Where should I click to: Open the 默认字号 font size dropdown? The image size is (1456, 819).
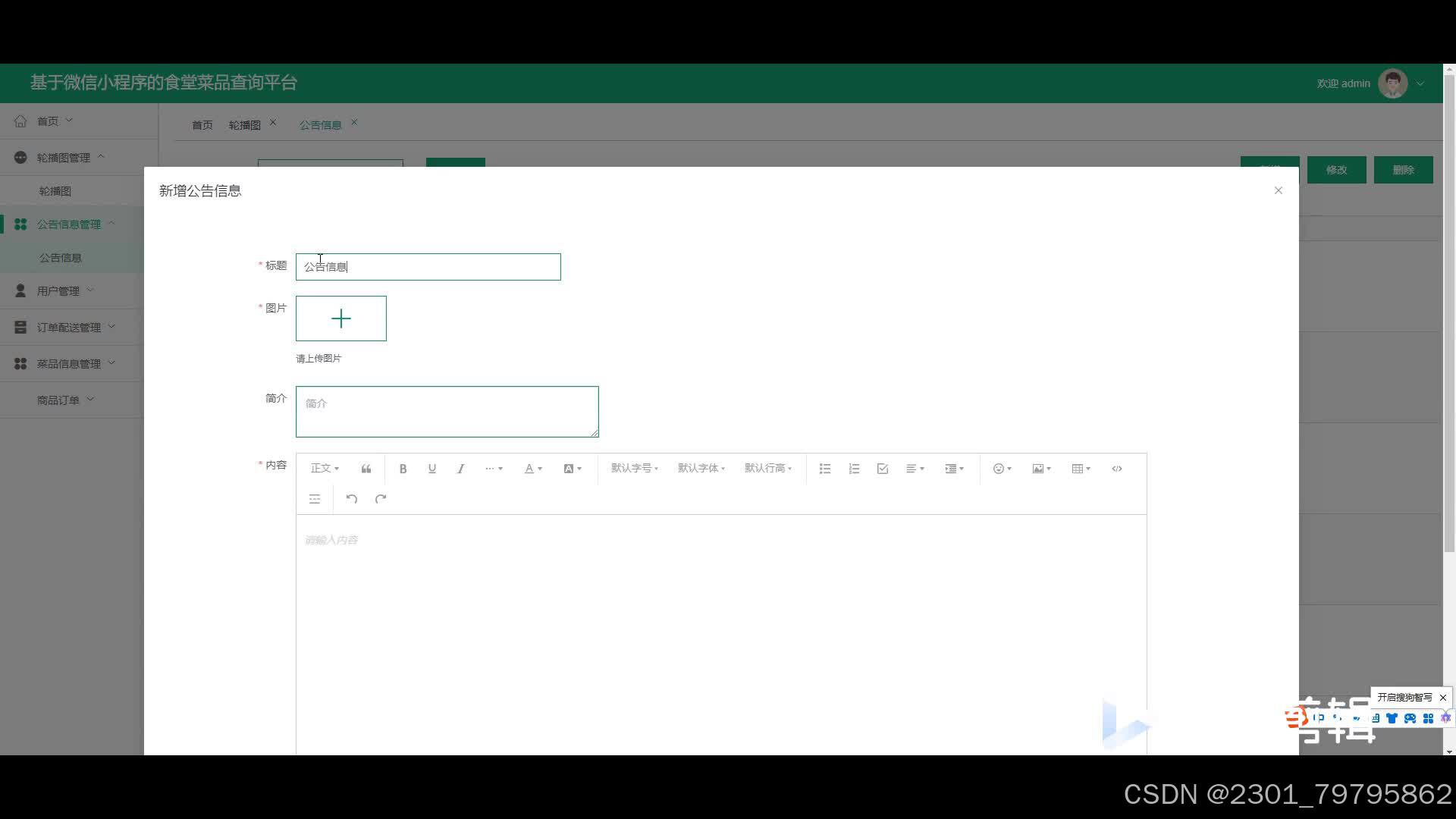[x=634, y=469]
